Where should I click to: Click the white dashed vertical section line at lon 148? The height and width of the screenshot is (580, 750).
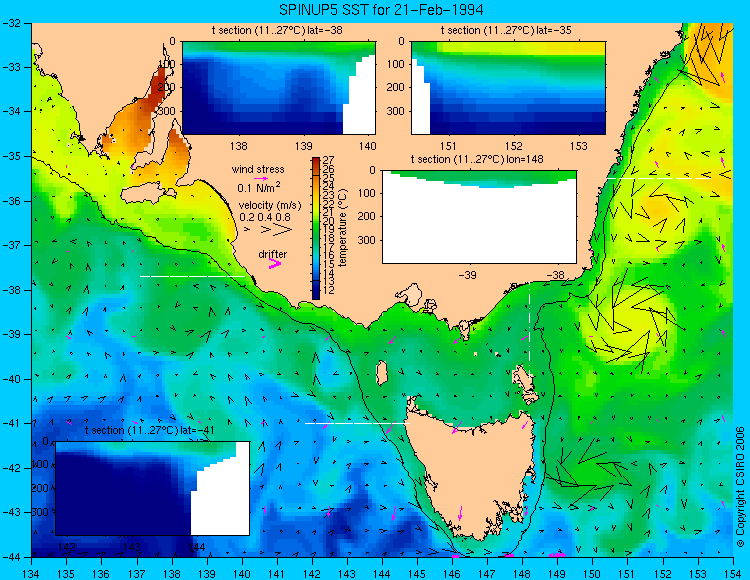click(529, 328)
